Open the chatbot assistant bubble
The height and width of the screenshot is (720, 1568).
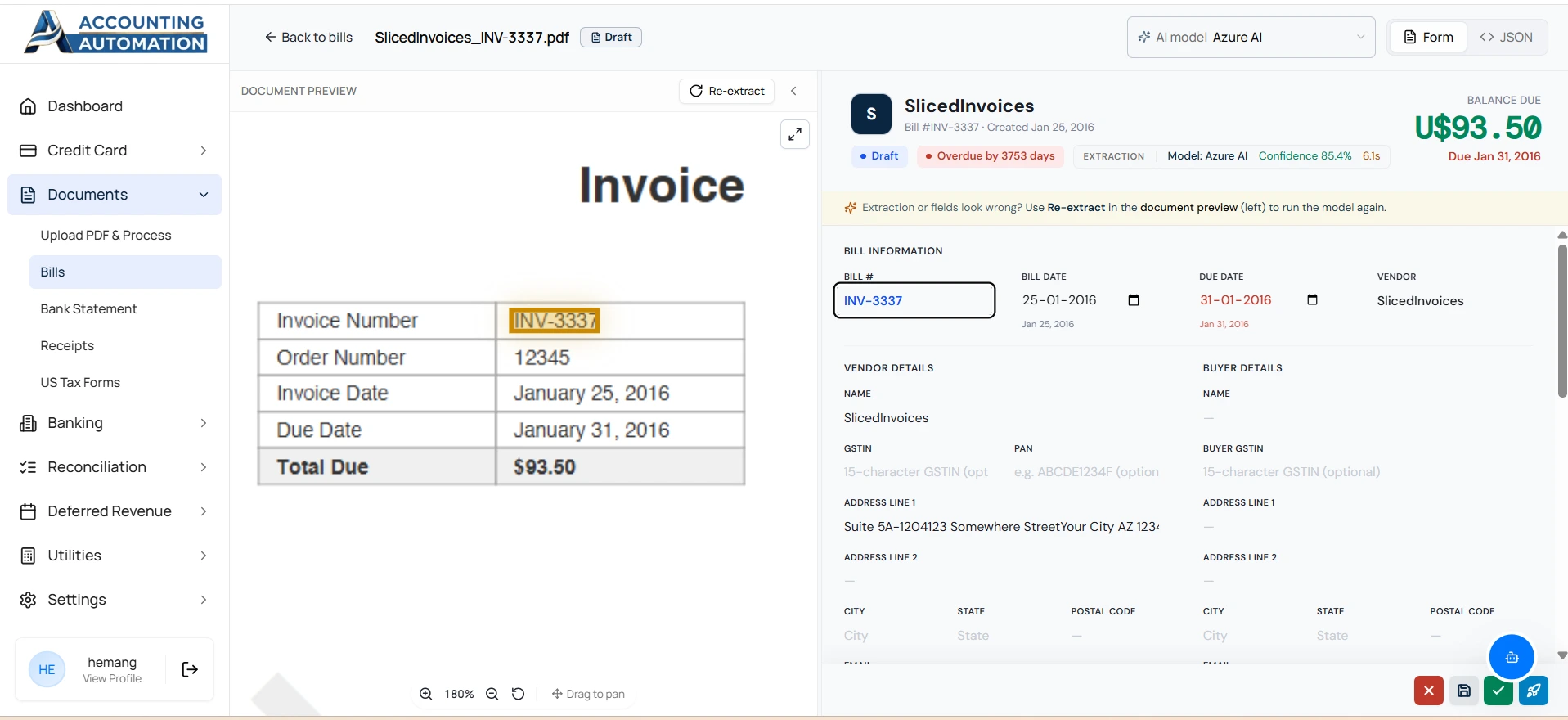point(1512,657)
